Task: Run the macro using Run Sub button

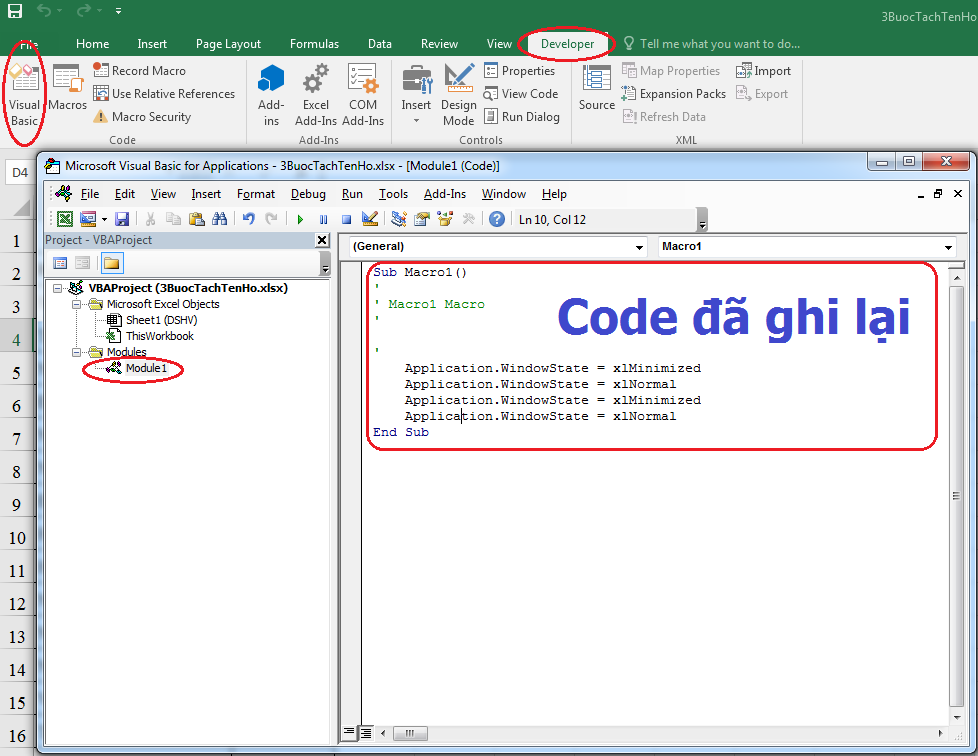Action: 300,219
